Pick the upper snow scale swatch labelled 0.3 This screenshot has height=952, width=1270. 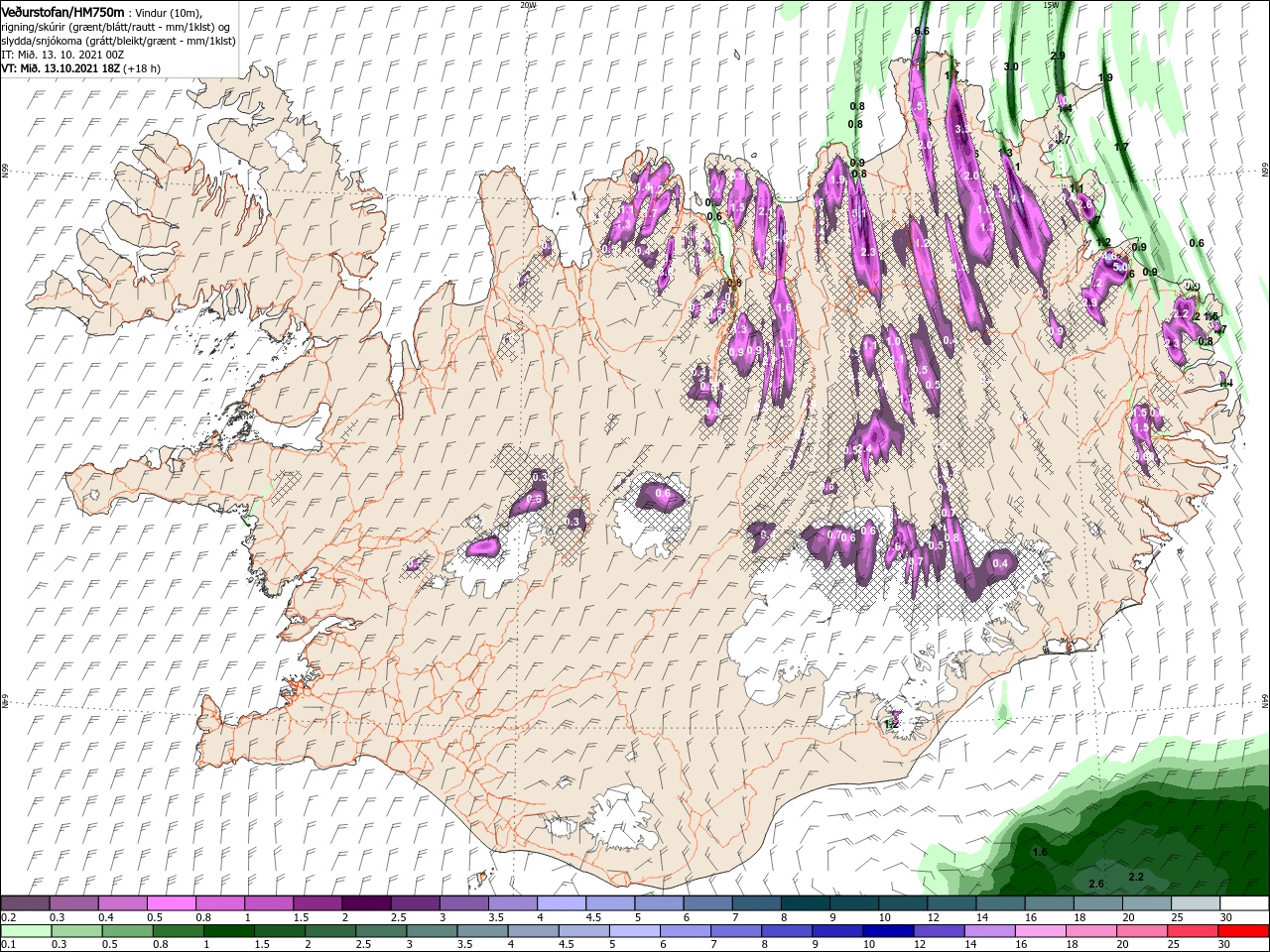pos(73,903)
